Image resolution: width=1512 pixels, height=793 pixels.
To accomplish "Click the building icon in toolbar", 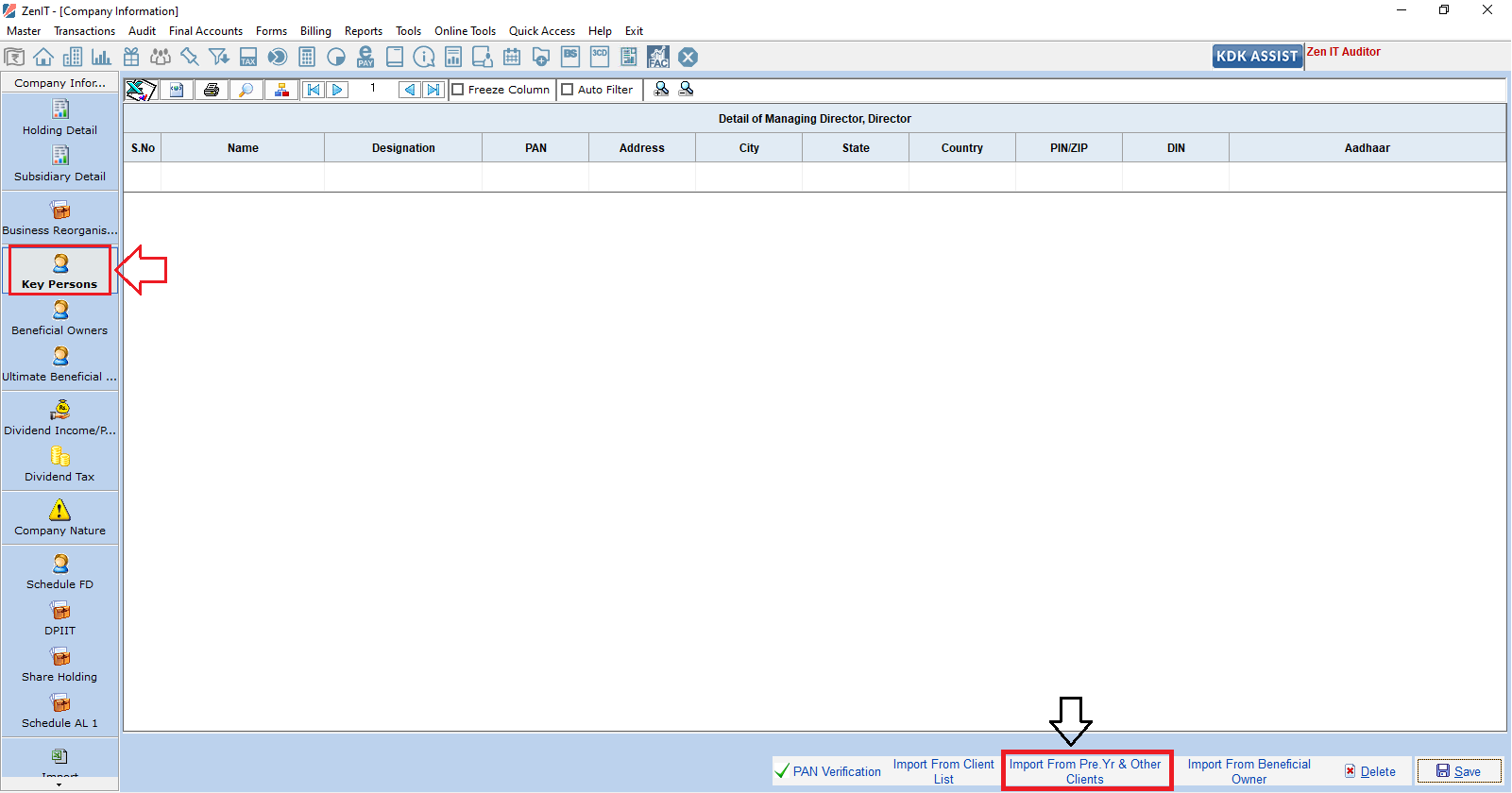I will tap(73, 57).
